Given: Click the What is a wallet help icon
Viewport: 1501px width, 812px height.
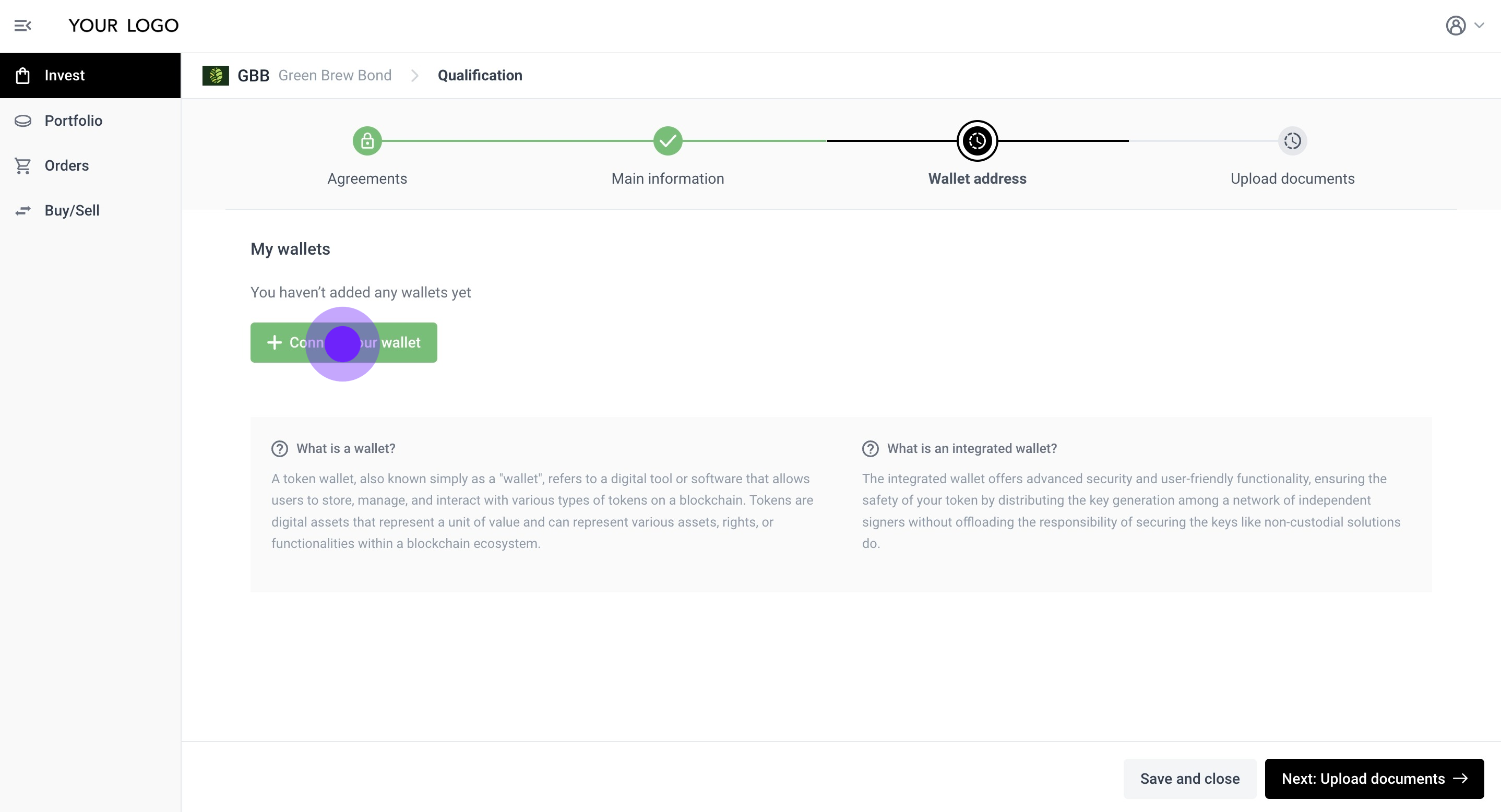Looking at the screenshot, I should [x=280, y=448].
